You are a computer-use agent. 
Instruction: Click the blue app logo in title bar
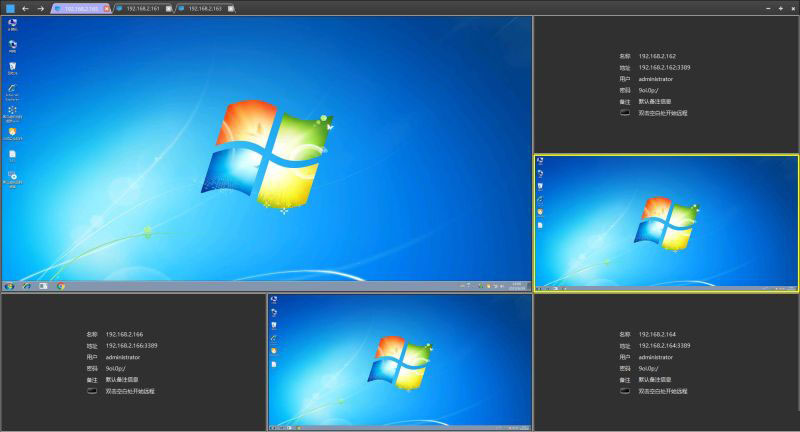click(9, 8)
